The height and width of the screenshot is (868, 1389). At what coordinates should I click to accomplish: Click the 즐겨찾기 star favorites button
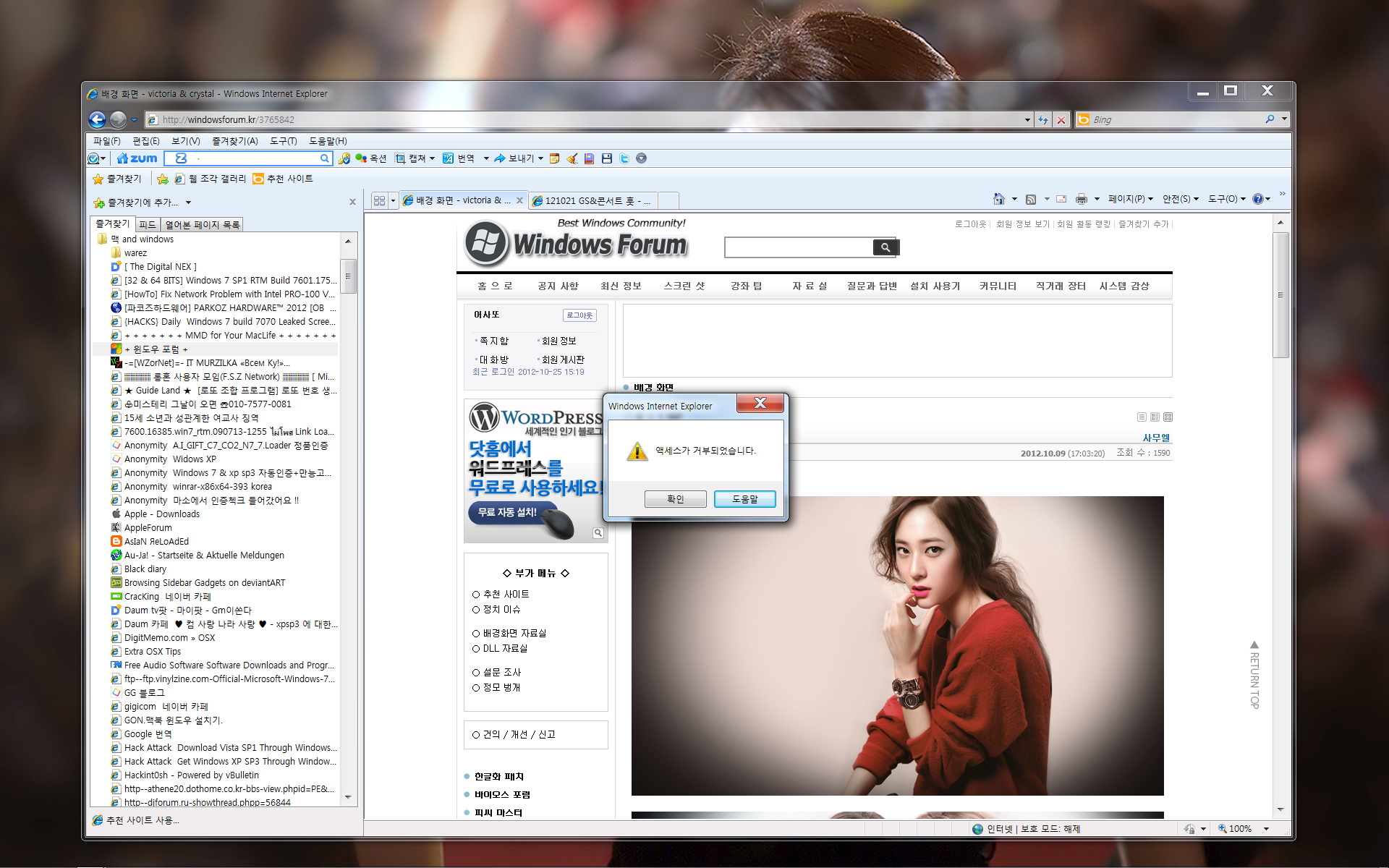117,179
